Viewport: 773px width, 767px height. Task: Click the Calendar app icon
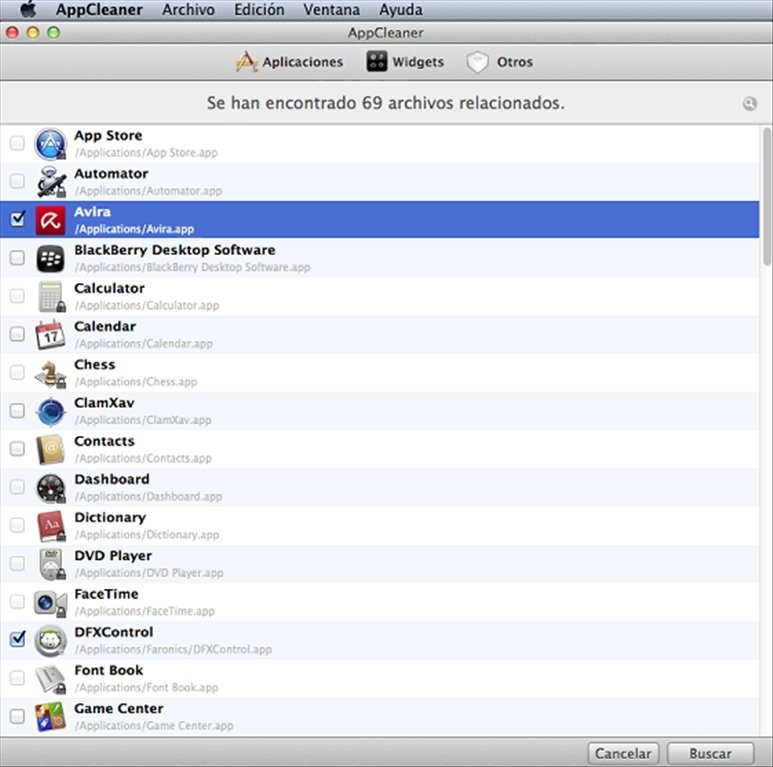coord(50,335)
